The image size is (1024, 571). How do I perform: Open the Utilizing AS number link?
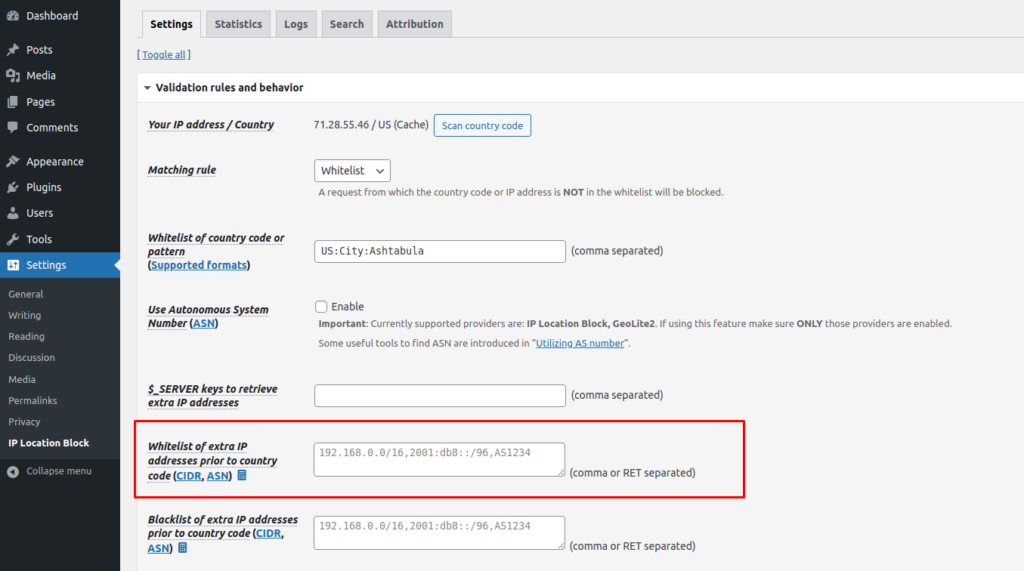click(580, 343)
